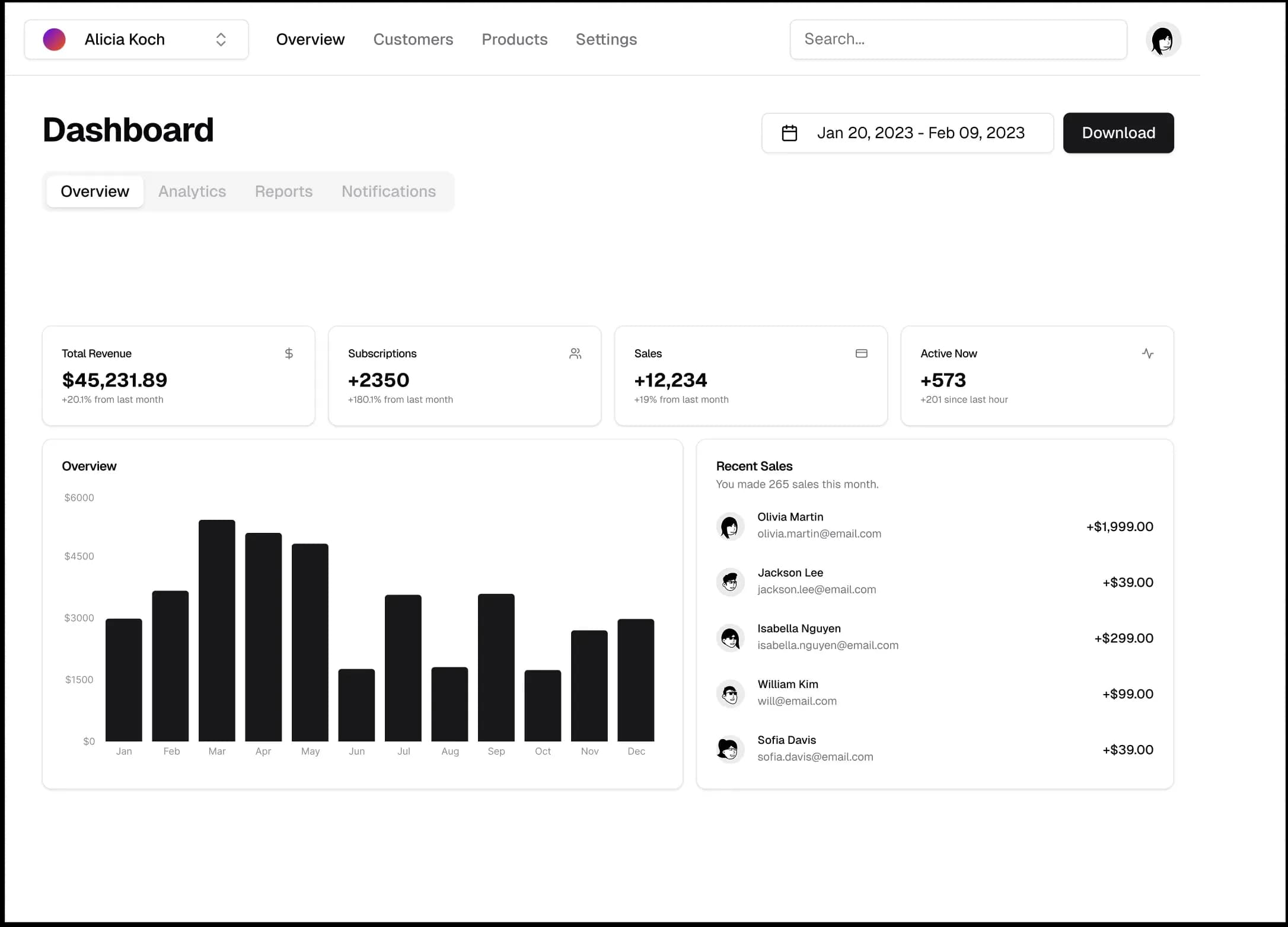Click the +$99.00 sale amount
The image size is (1288, 927).
(1128, 693)
